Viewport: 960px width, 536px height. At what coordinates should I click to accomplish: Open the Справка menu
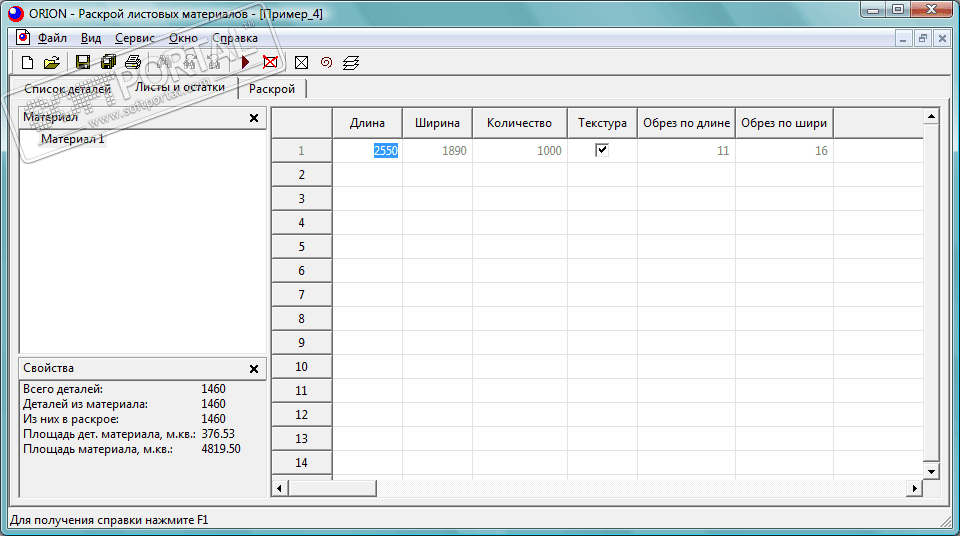pyautogui.click(x=235, y=38)
